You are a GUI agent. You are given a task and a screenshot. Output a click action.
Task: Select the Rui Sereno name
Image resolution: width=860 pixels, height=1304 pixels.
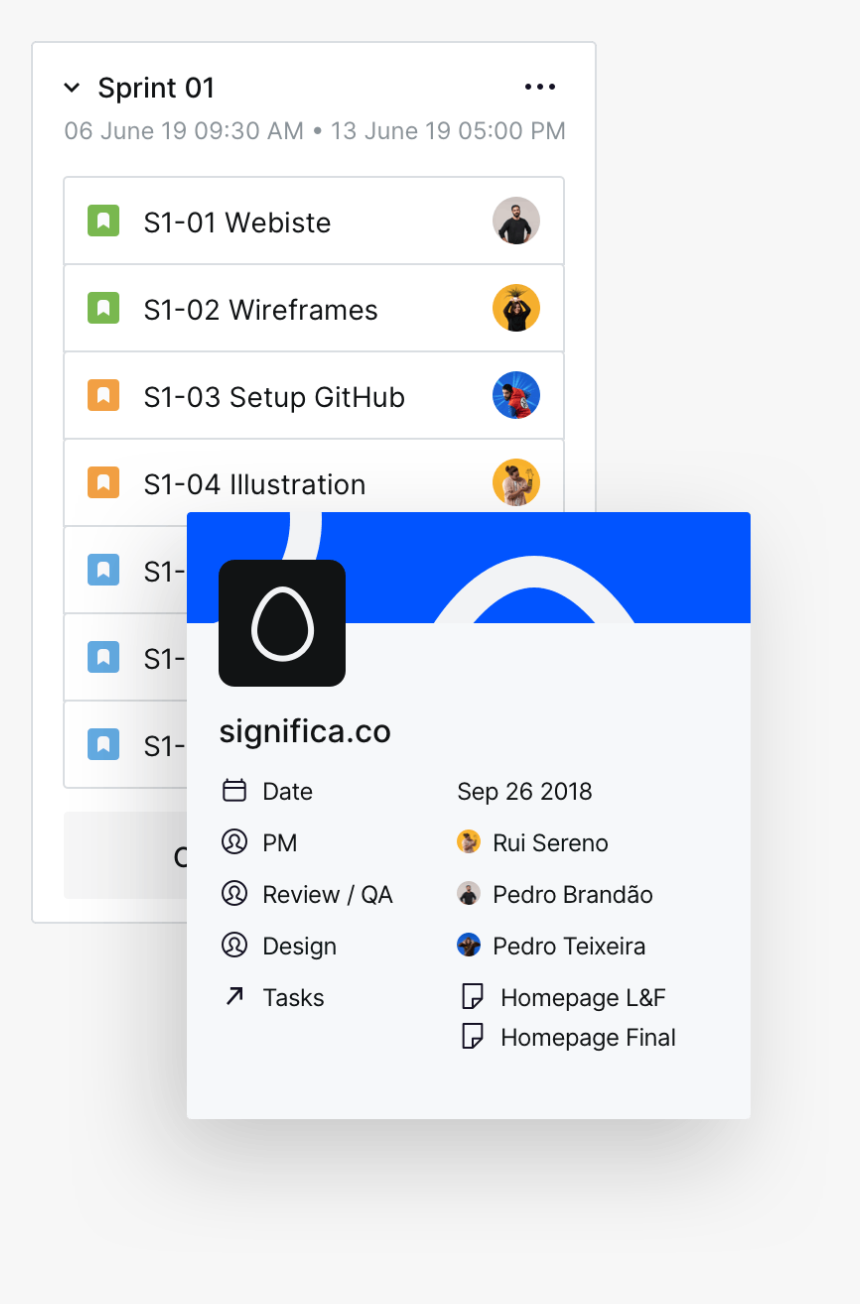[551, 843]
